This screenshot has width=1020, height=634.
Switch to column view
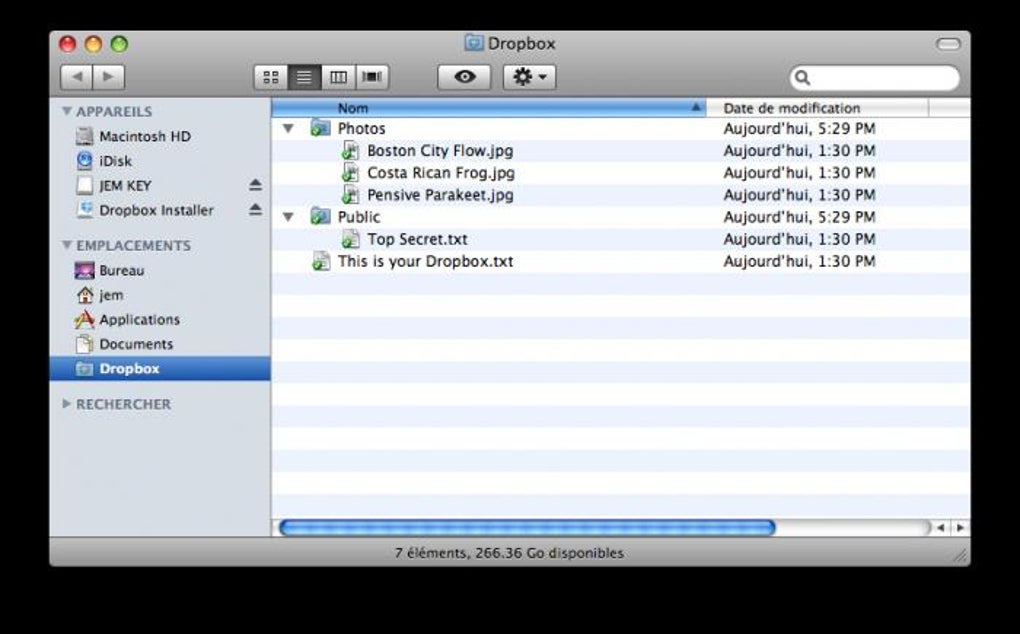[338, 77]
